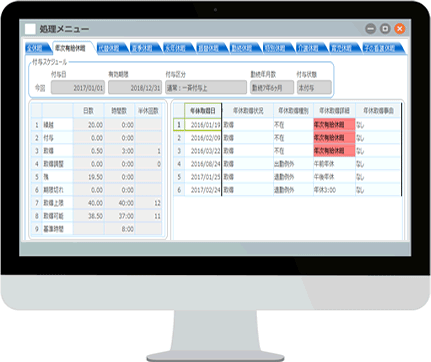Viewport: 431px width, 362px height.
Task: Close the window with the orange X
Action: [x=400, y=29]
